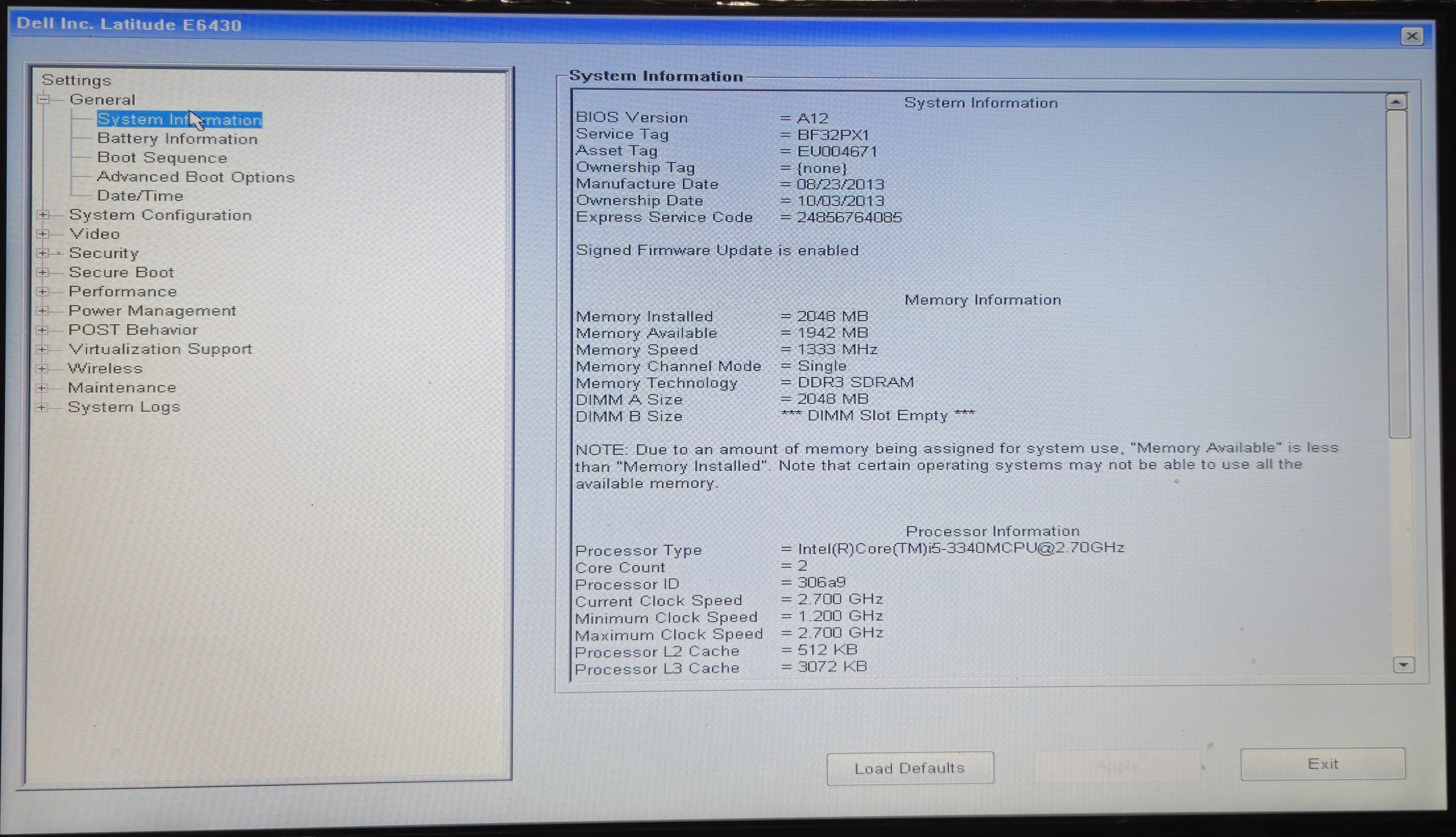Expand the Power Management node
The image size is (1456, 837).
(x=43, y=311)
